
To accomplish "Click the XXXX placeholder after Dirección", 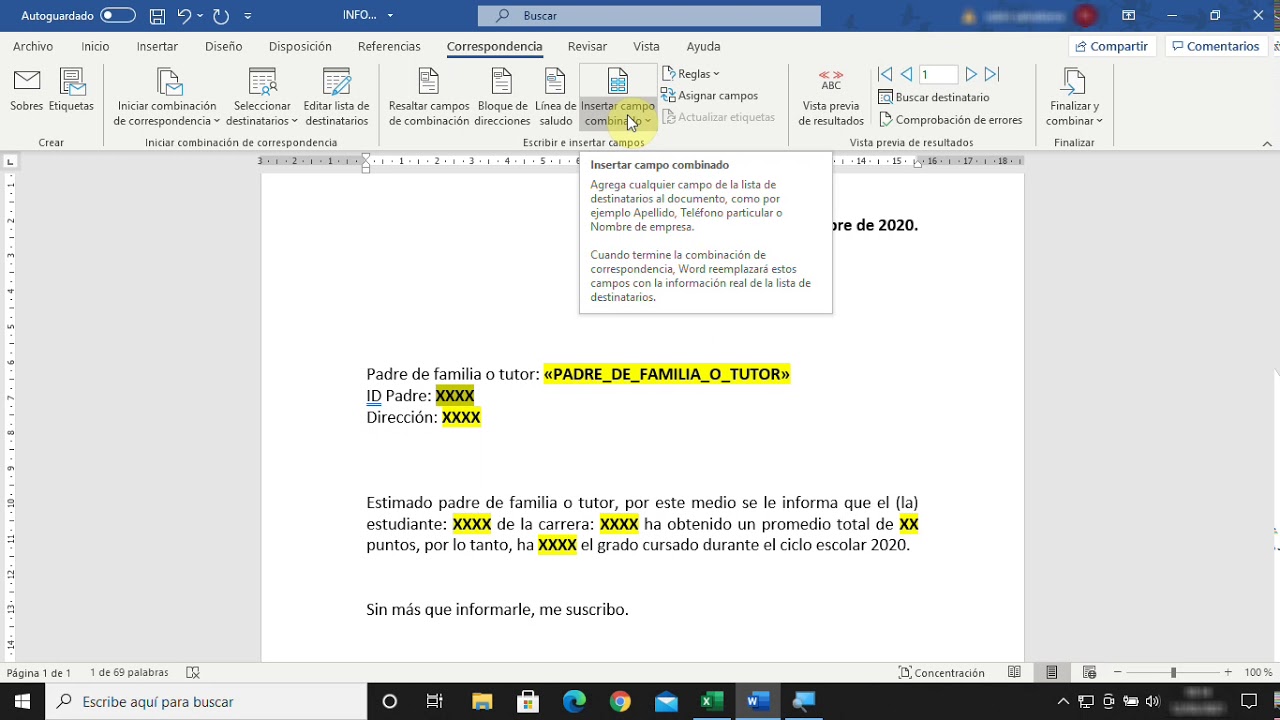I will pyautogui.click(x=461, y=417).
